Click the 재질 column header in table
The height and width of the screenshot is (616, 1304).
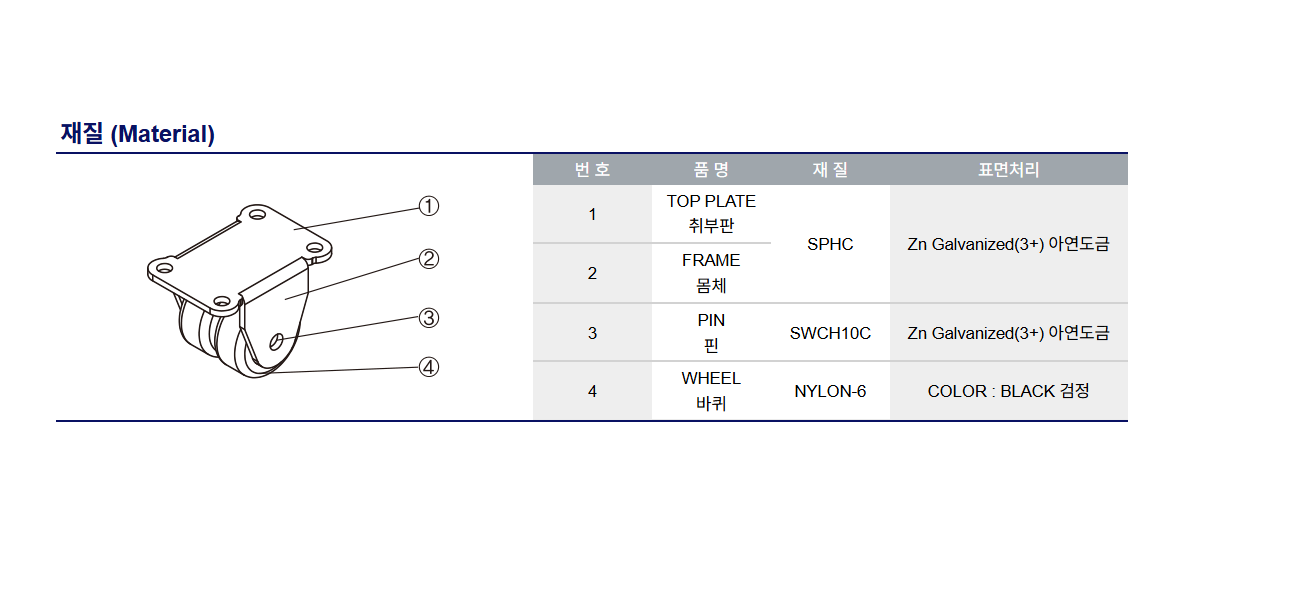pos(830,170)
